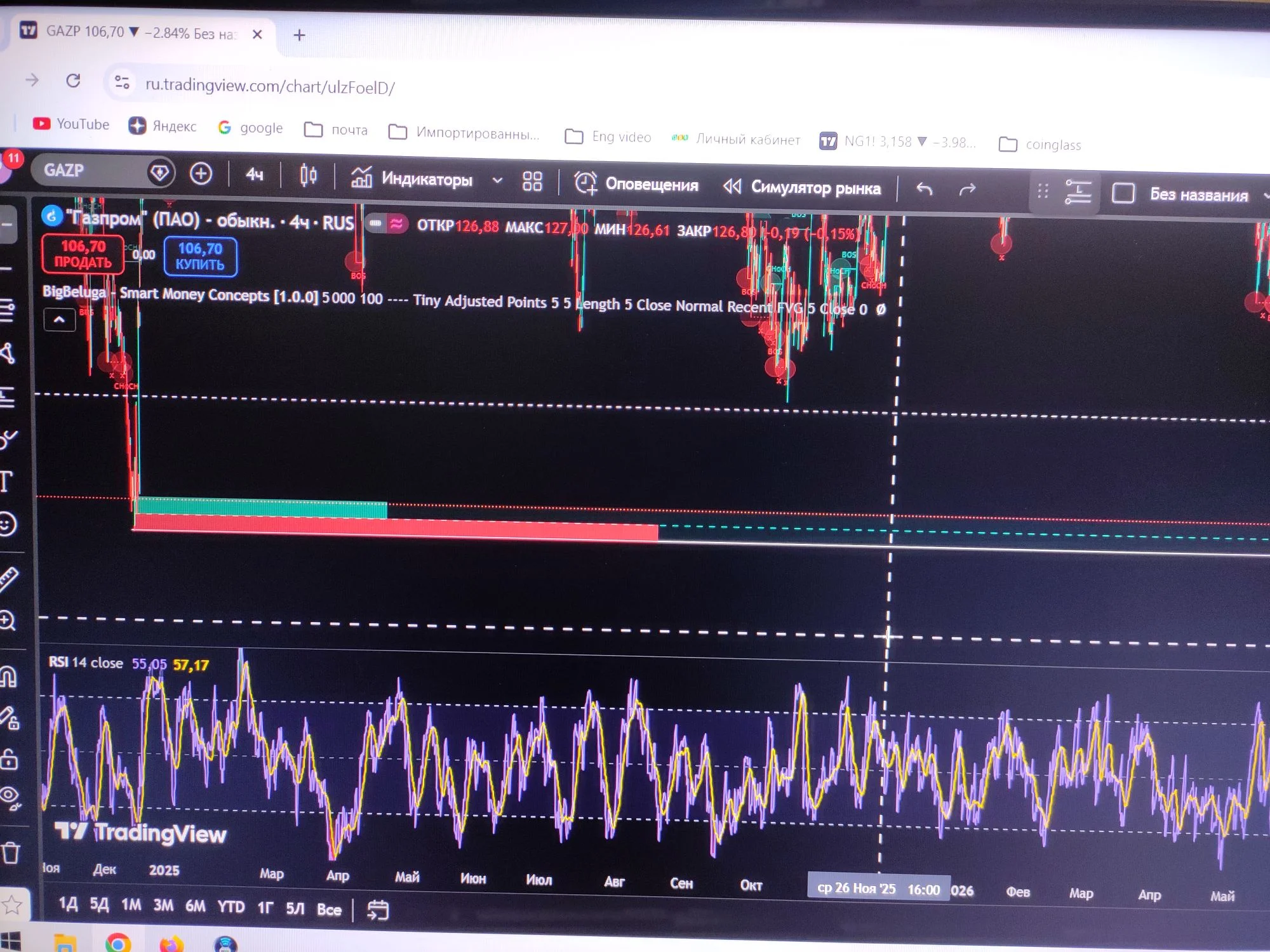This screenshot has width=1270, height=952.
Task: Open the Яндекс bookmark
Action: (163, 126)
